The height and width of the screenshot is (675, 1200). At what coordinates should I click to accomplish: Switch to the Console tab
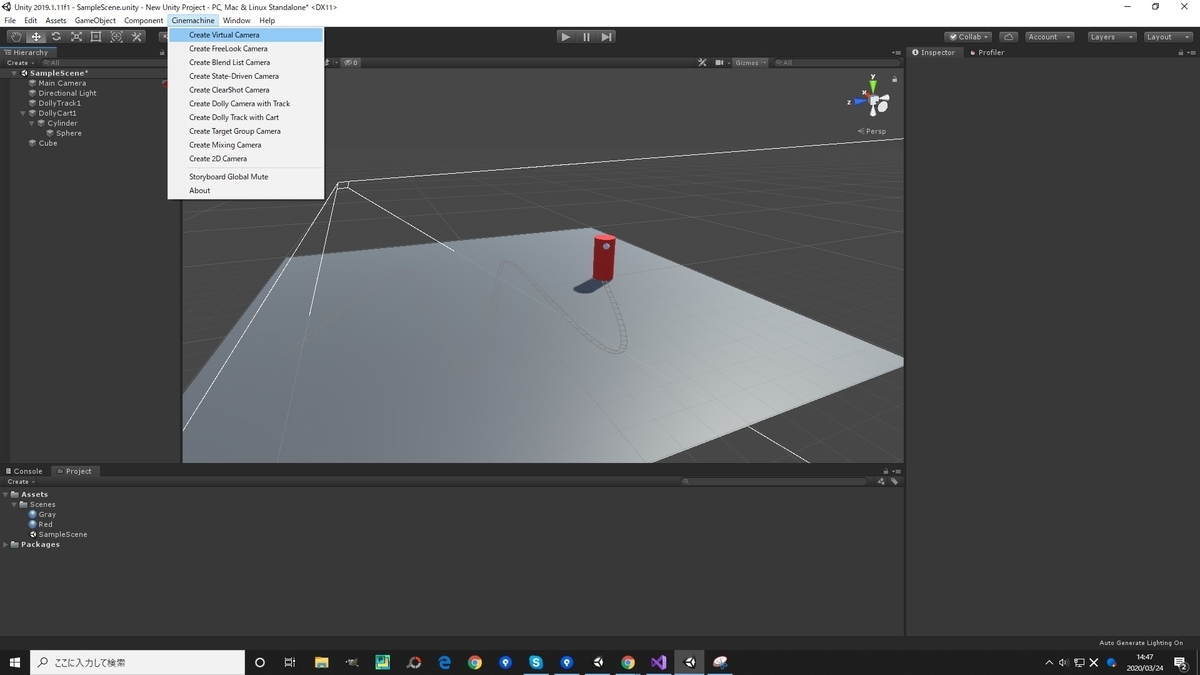tap(24, 471)
